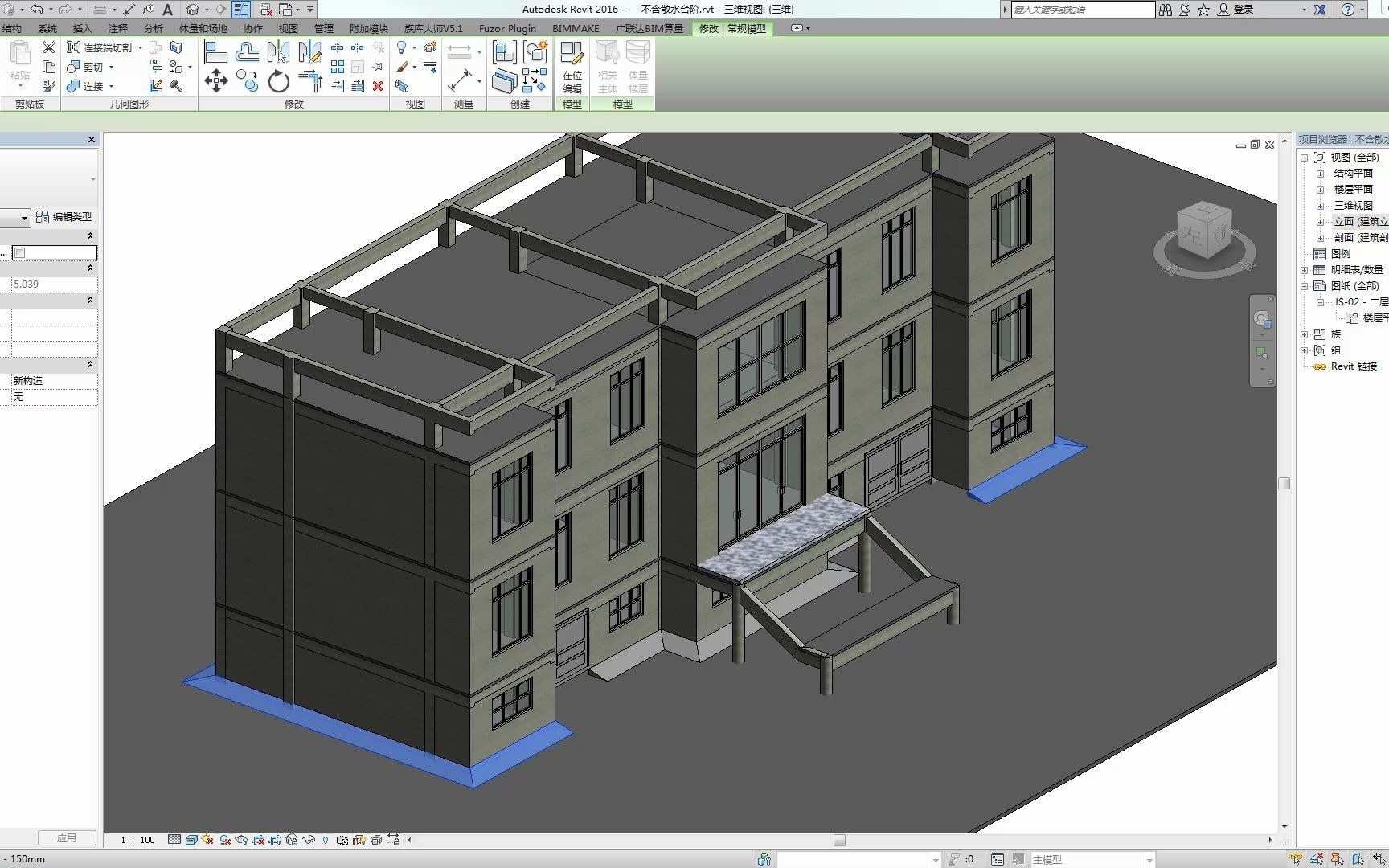
Task: Select Trim/Extend to Corner tool
Action: click(x=309, y=81)
